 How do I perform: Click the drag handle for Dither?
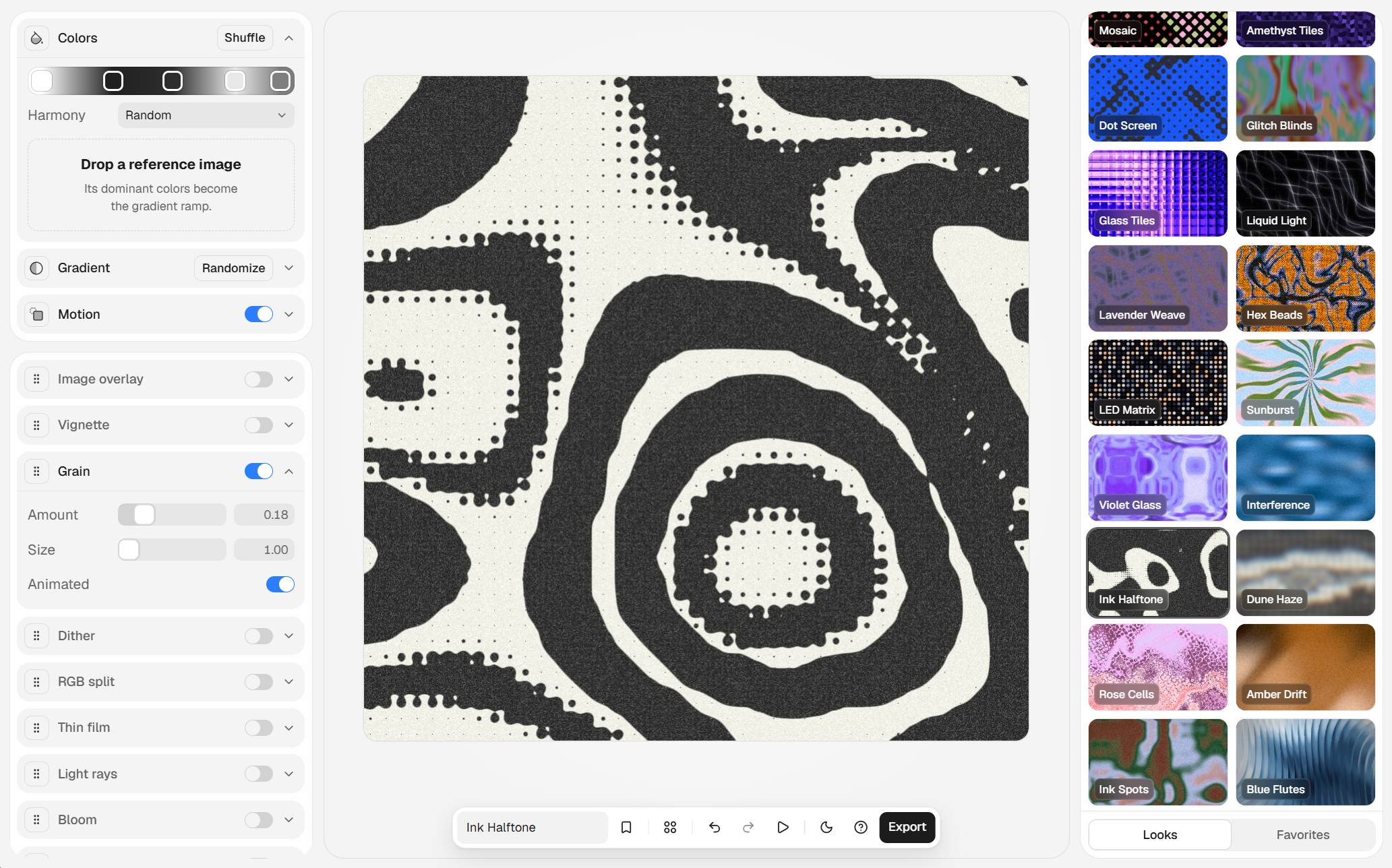[x=37, y=636]
